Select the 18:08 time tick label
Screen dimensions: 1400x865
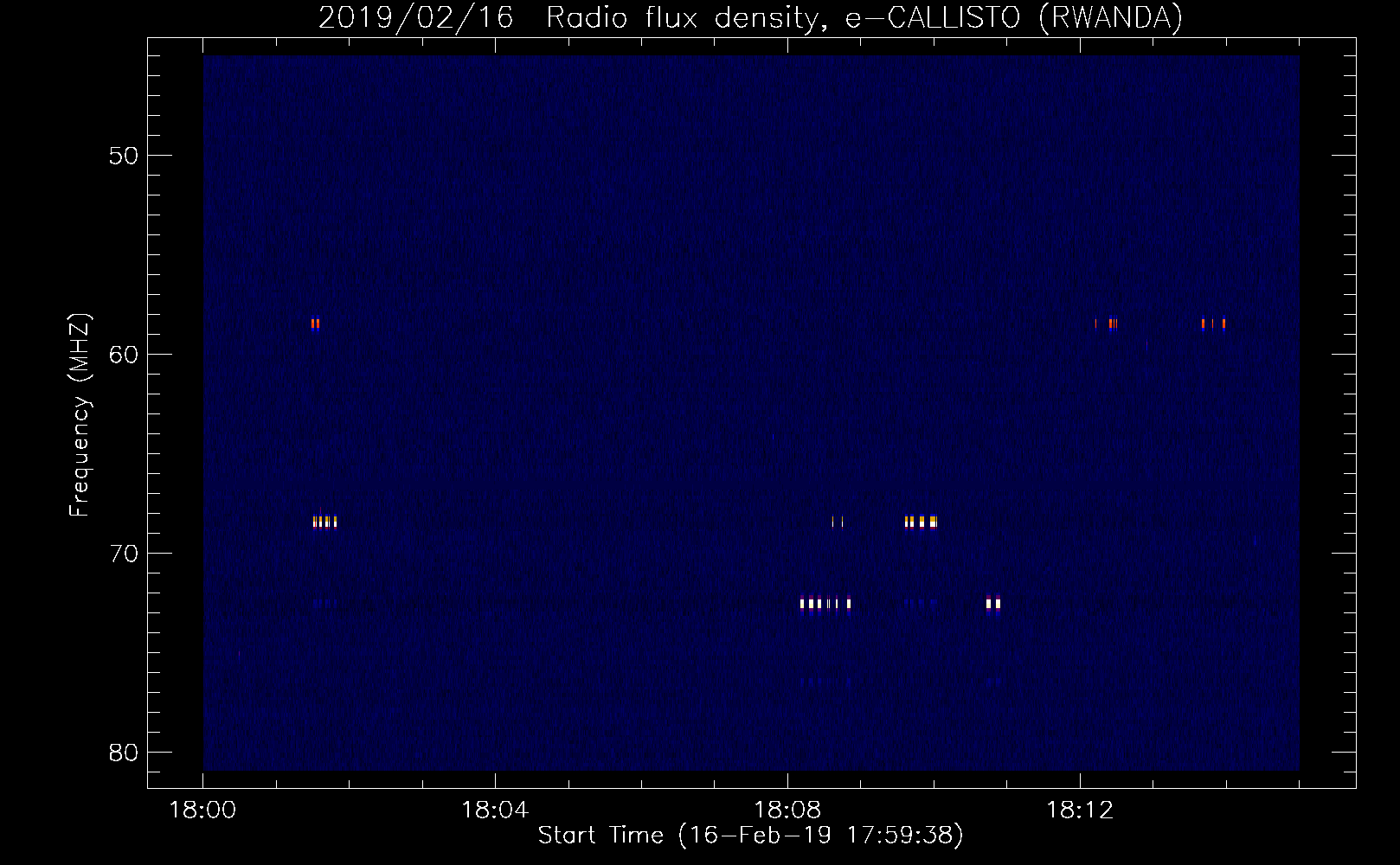(787, 811)
